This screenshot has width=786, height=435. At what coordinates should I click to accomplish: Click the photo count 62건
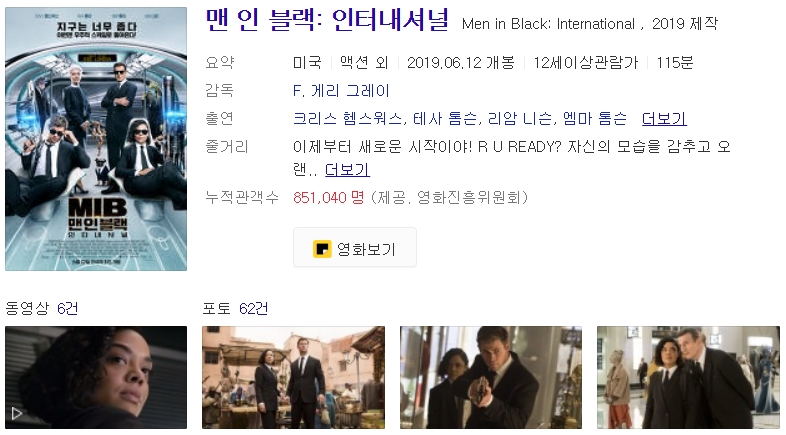pos(254,308)
